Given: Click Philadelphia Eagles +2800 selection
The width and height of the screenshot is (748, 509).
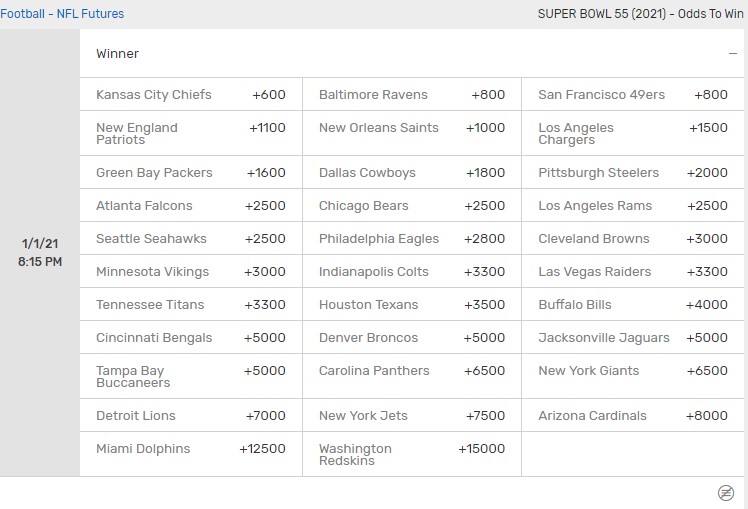Looking at the screenshot, I should 412,239.
